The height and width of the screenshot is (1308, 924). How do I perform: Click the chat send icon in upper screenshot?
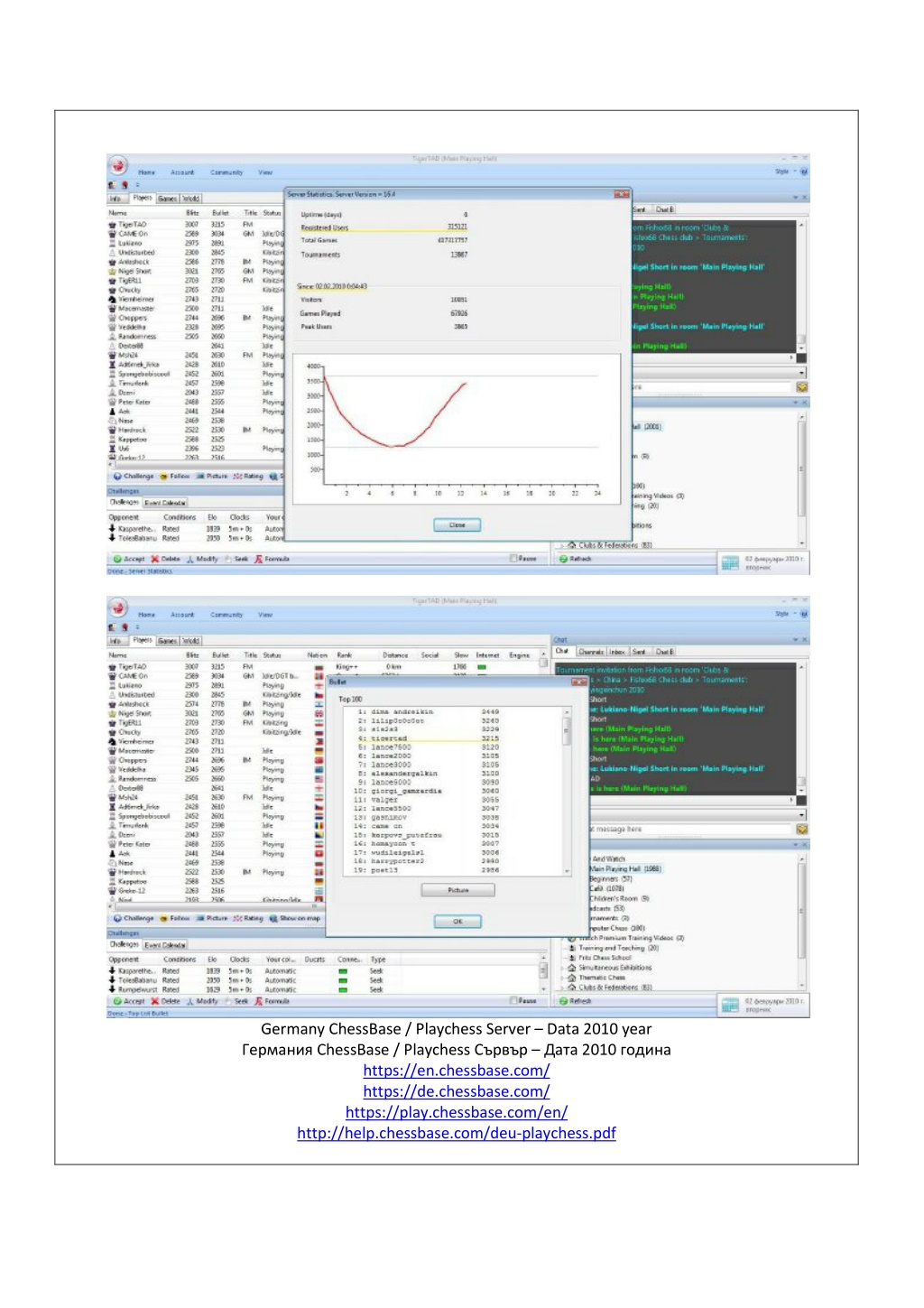coord(801,386)
